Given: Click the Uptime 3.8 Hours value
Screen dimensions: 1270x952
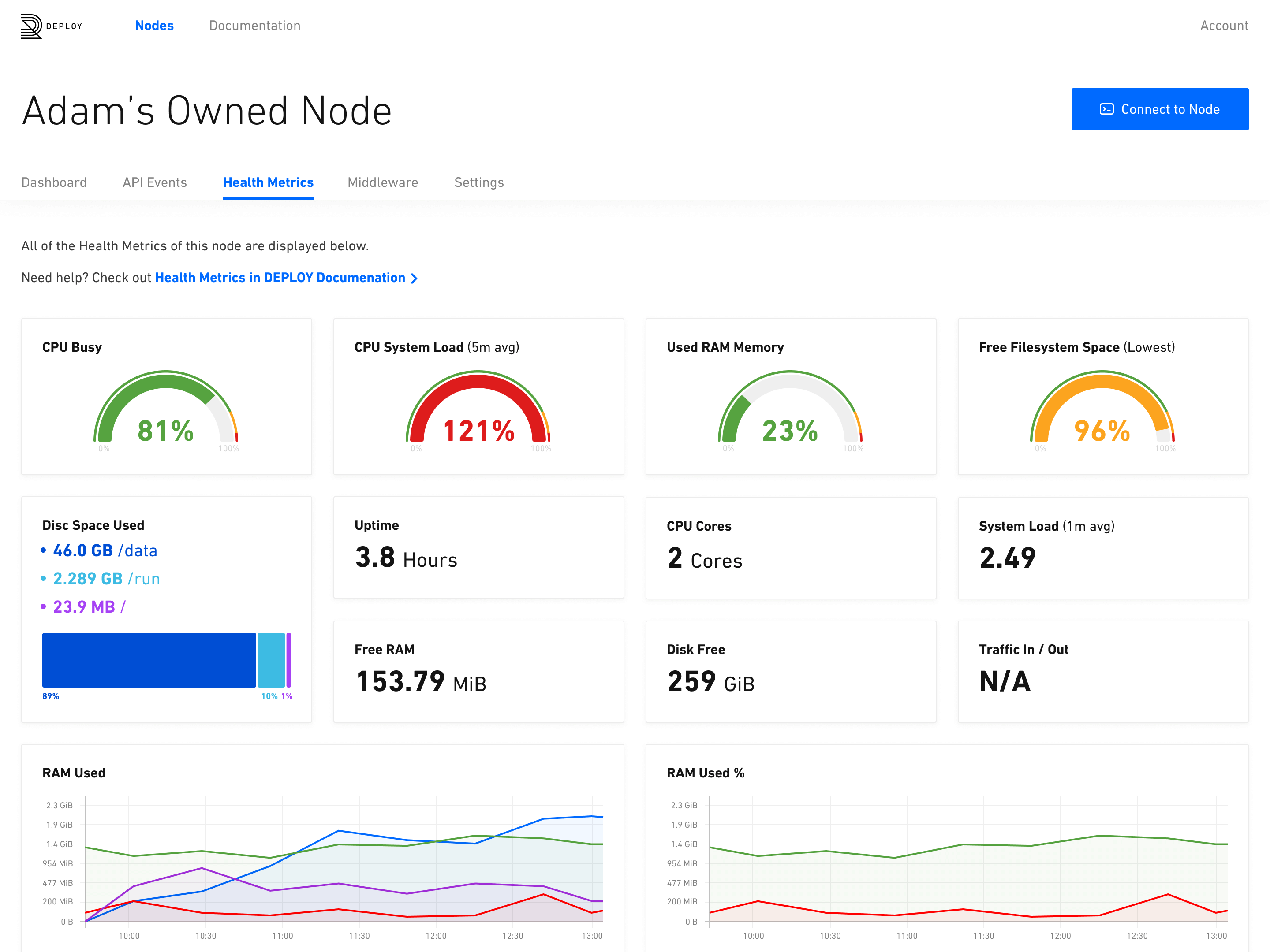Looking at the screenshot, I should 406,558.
